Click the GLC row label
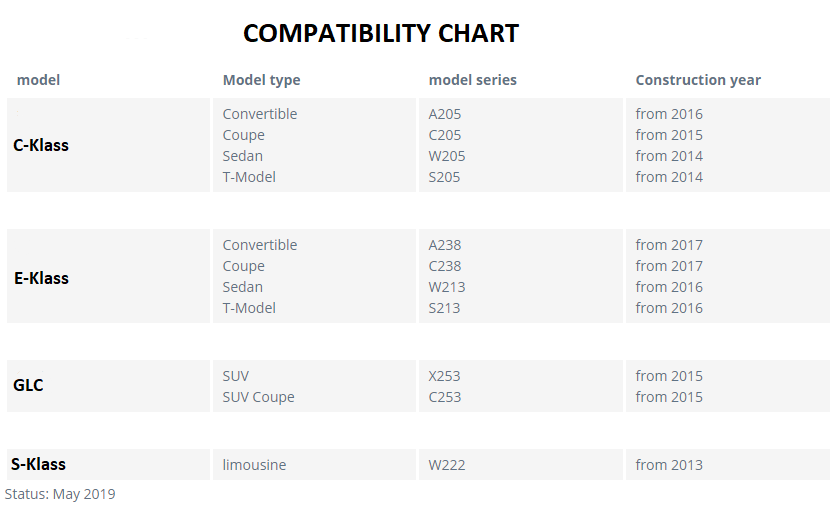The height and width of the screenshot is (509, 840). tap(28, 385)
